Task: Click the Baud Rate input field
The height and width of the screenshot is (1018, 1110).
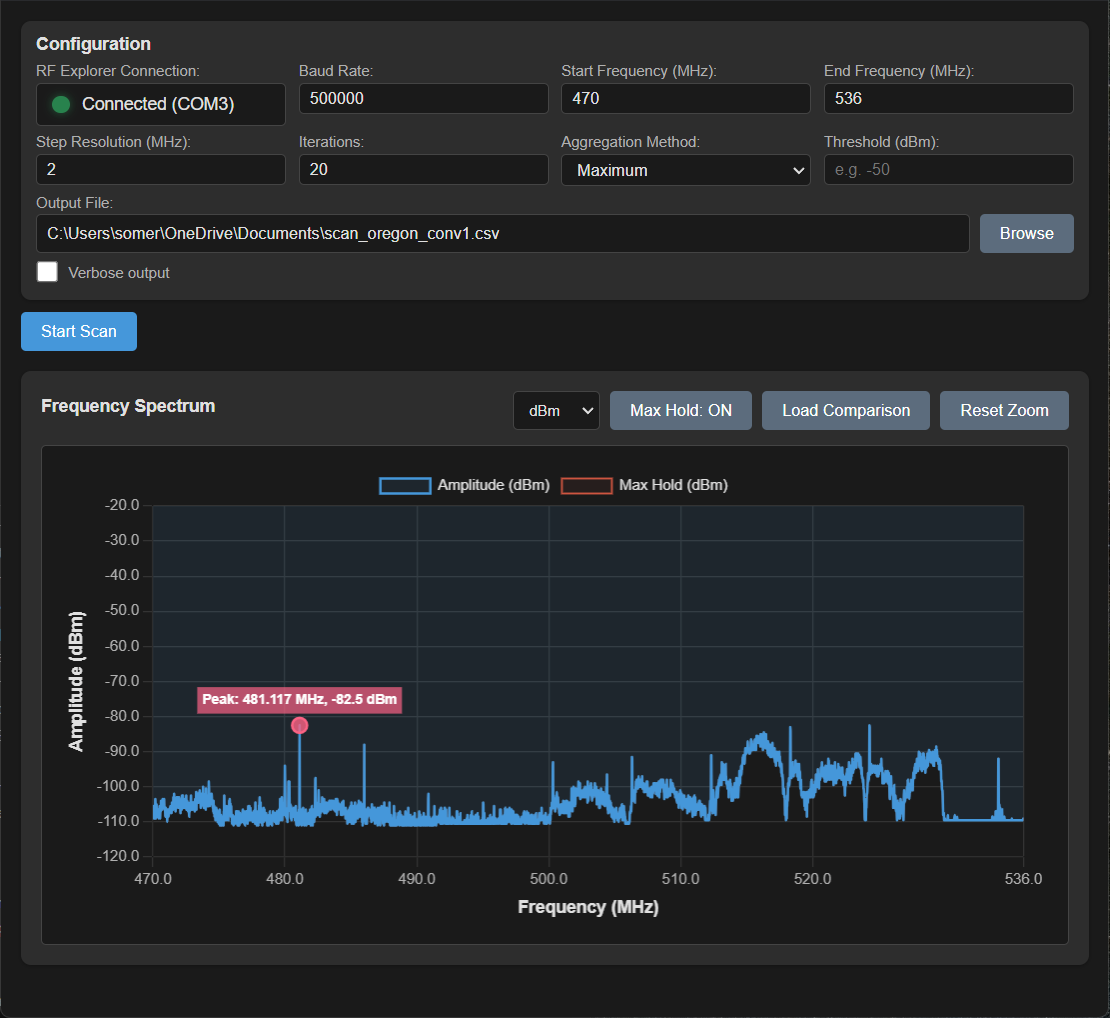Action: (x=423, y=99)
